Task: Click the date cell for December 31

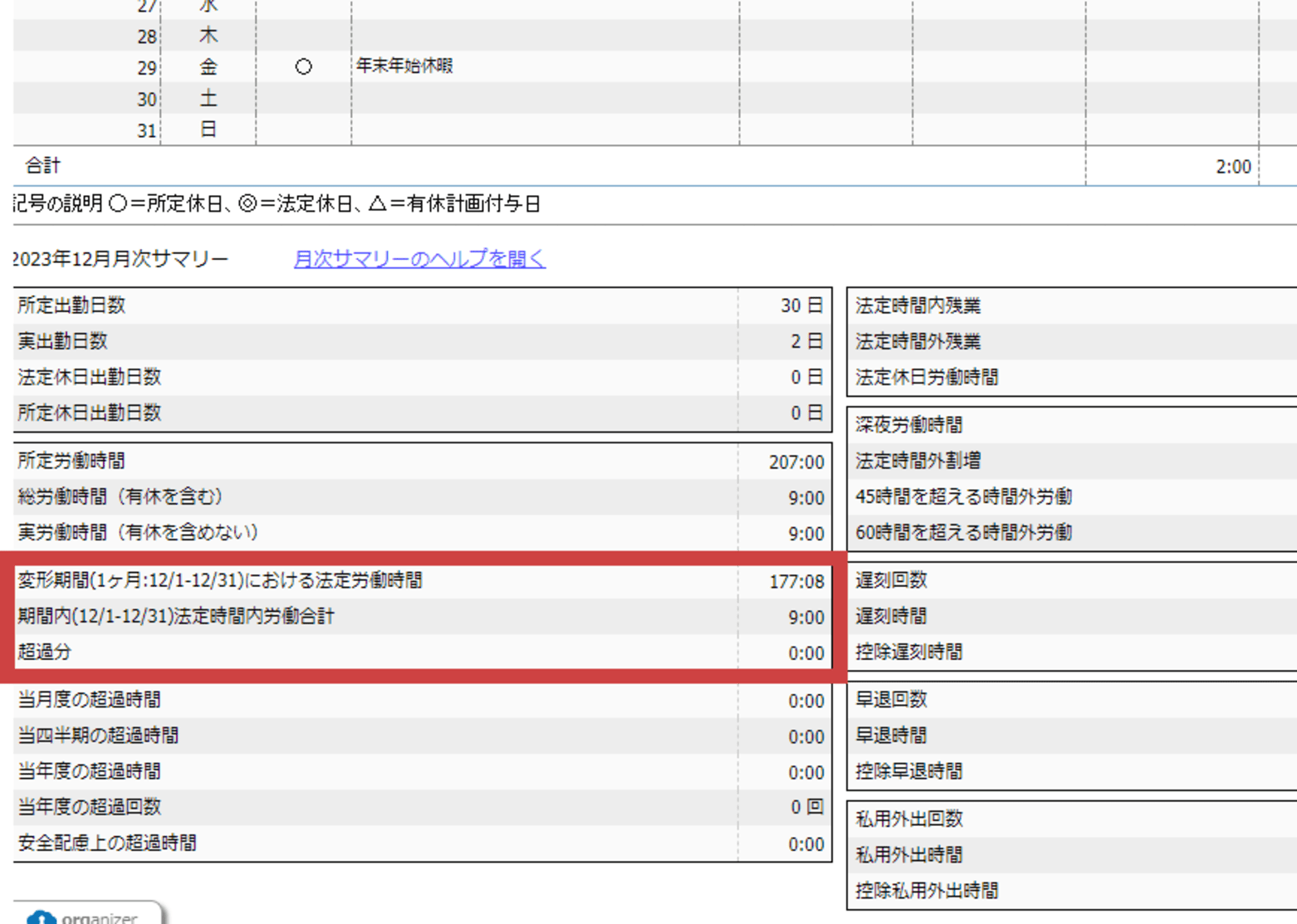Action: point(145,129)
